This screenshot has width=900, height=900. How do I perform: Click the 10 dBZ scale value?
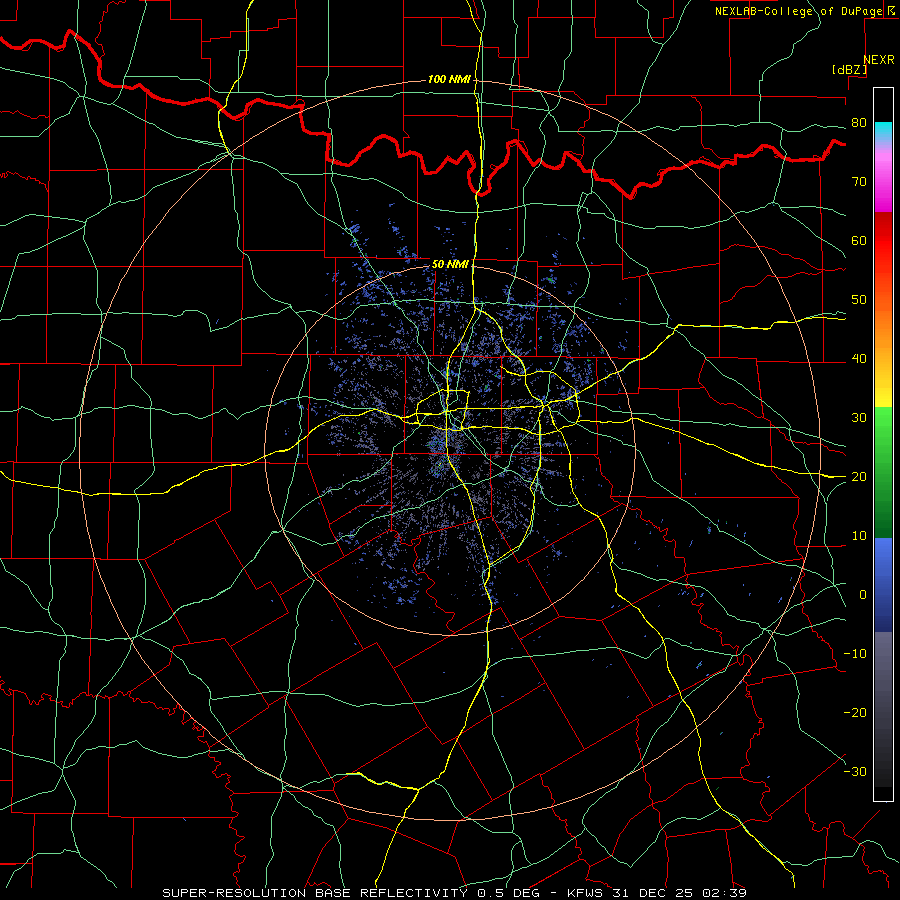pos(859,536)
